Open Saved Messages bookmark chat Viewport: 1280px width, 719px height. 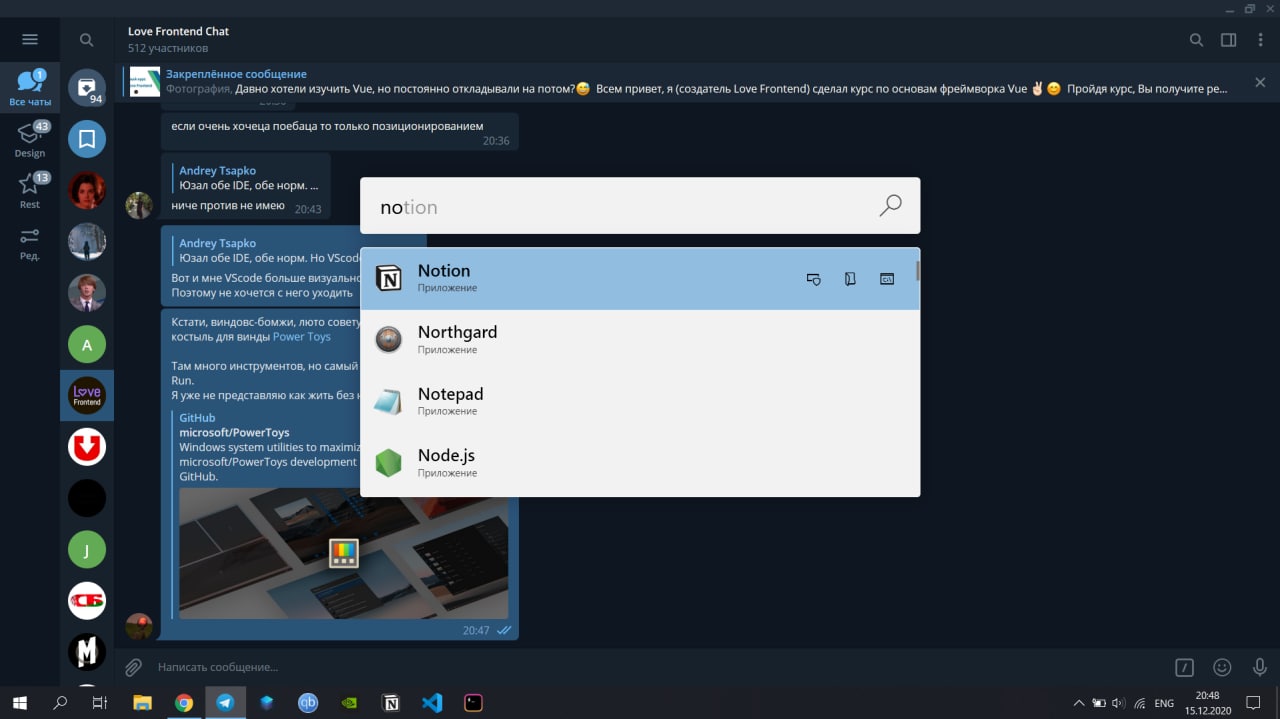[x=87, y=139]
